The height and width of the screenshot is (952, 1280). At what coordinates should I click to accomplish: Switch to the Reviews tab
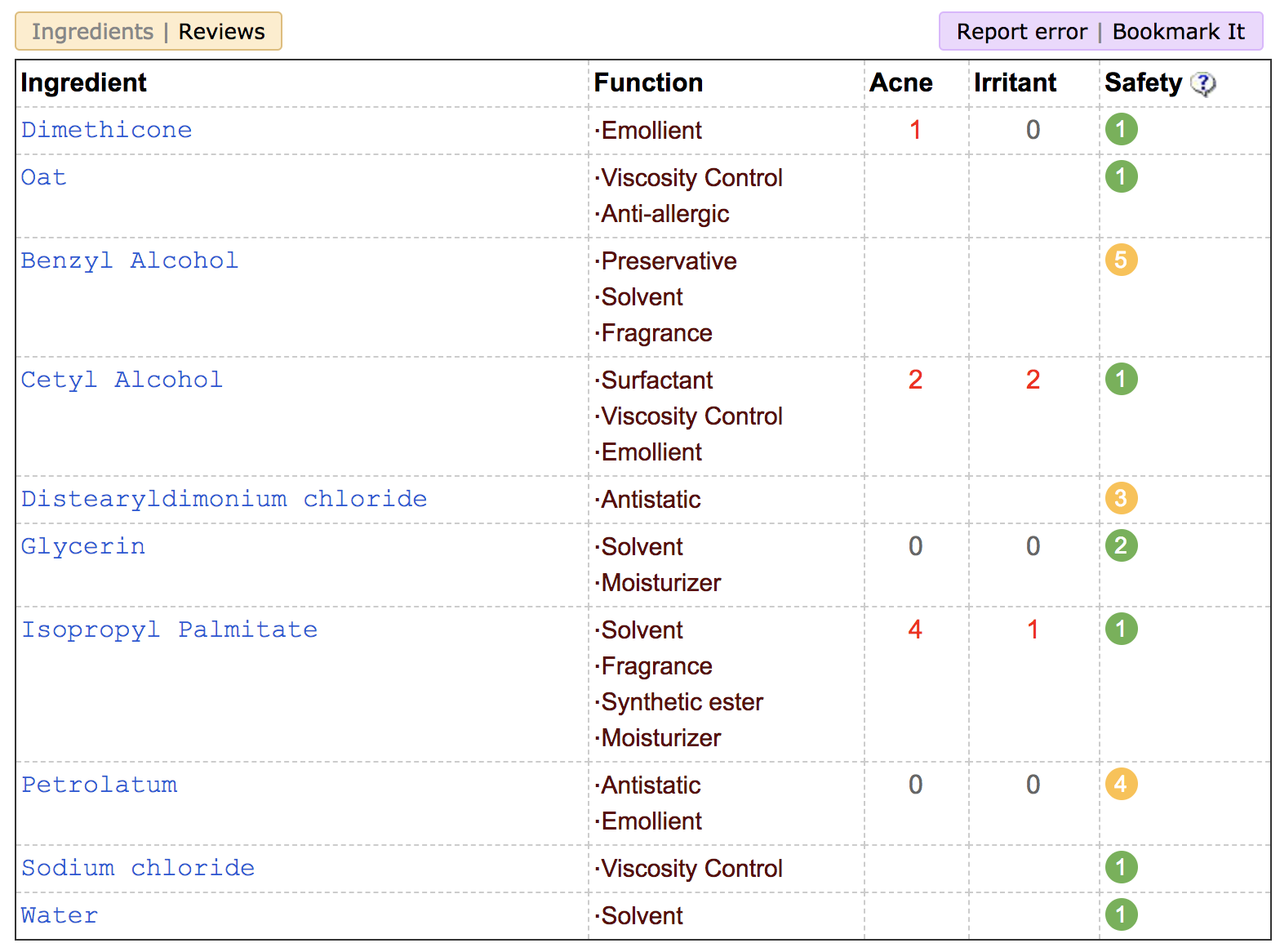[x=222, y=31]
